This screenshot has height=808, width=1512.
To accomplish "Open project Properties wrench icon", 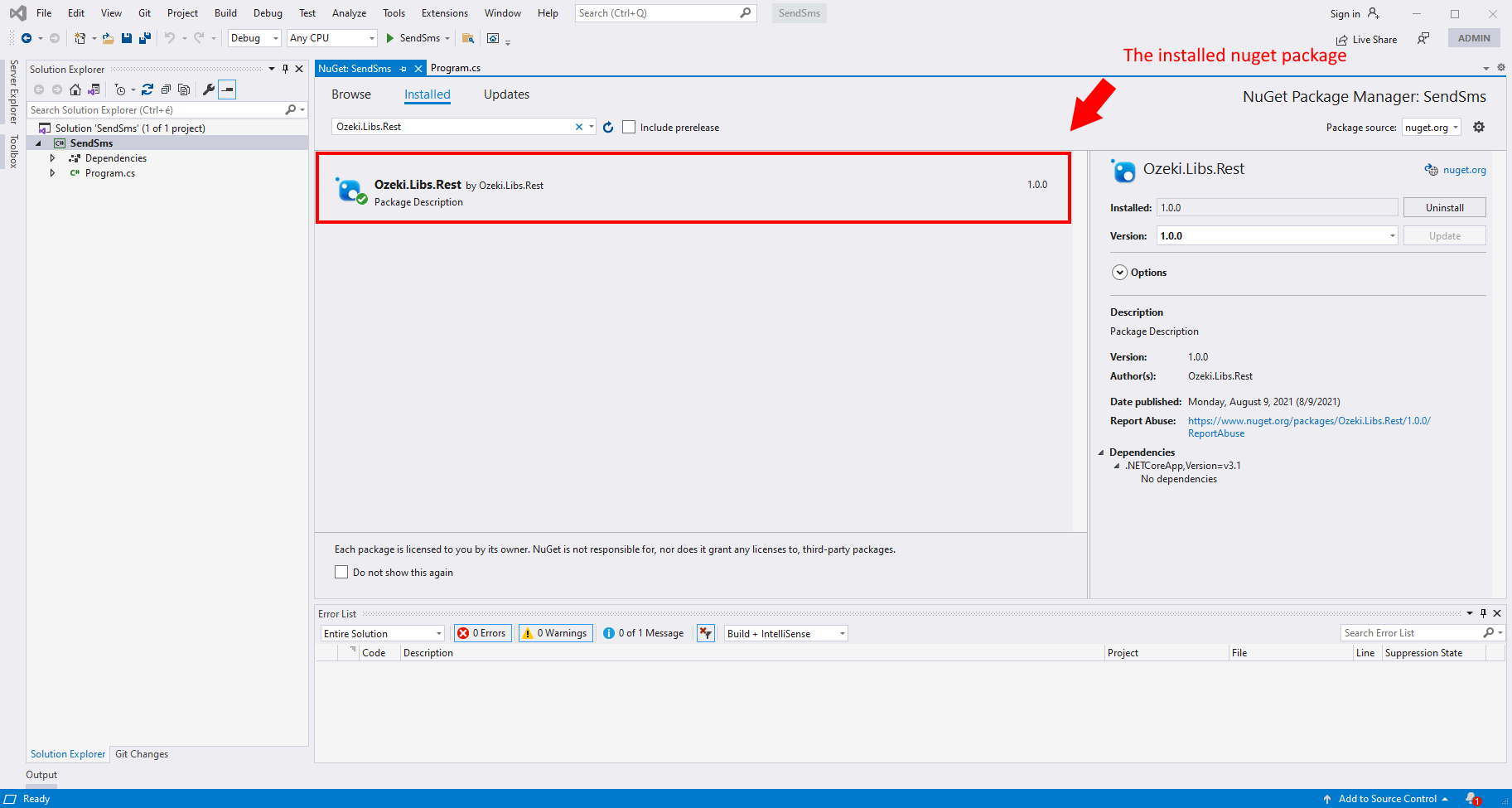I will coord(209,90).
